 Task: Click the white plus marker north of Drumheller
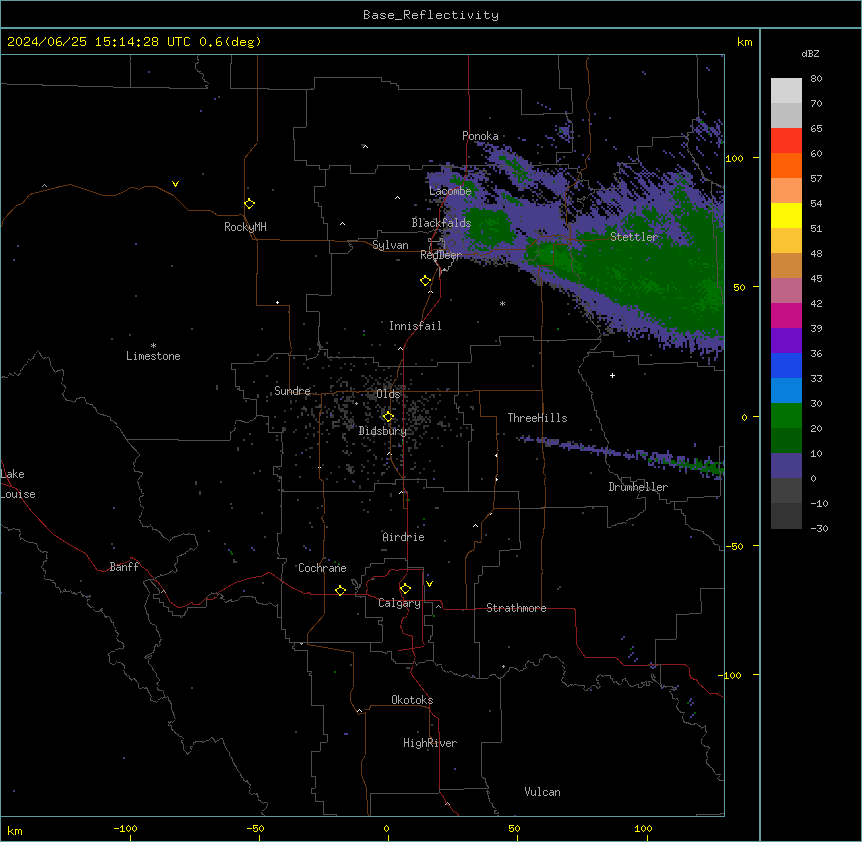pyautogui.click(x=612, y=375)
